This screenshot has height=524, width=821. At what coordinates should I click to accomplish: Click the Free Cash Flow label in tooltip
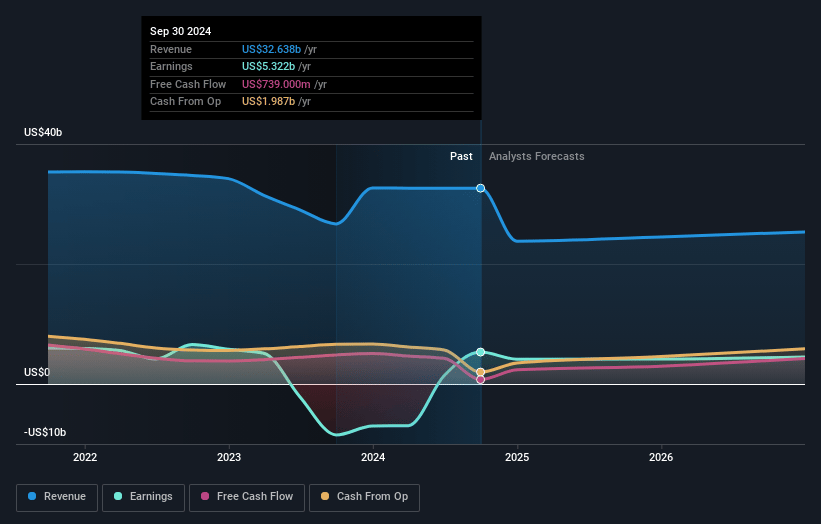pyautogui.click(x=188, y=84)
